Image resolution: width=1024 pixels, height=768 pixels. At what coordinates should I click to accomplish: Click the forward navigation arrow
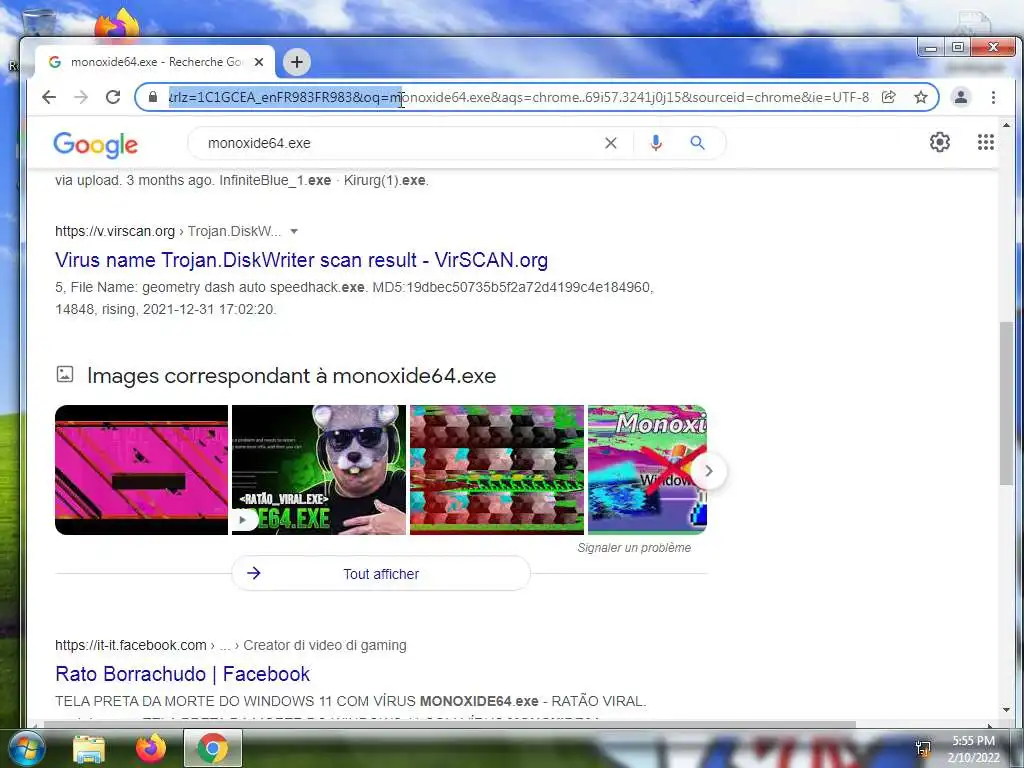coord(81,97)
